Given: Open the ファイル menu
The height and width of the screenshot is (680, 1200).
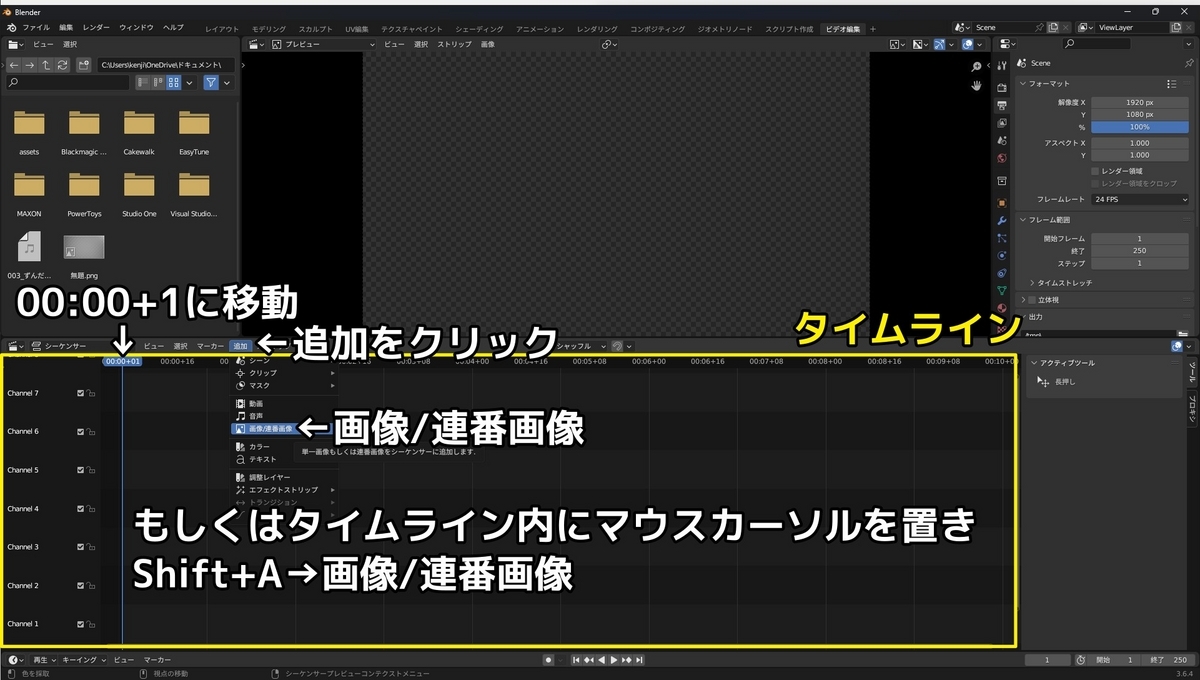Looking at the screenshot, I should tap(35, 27).
